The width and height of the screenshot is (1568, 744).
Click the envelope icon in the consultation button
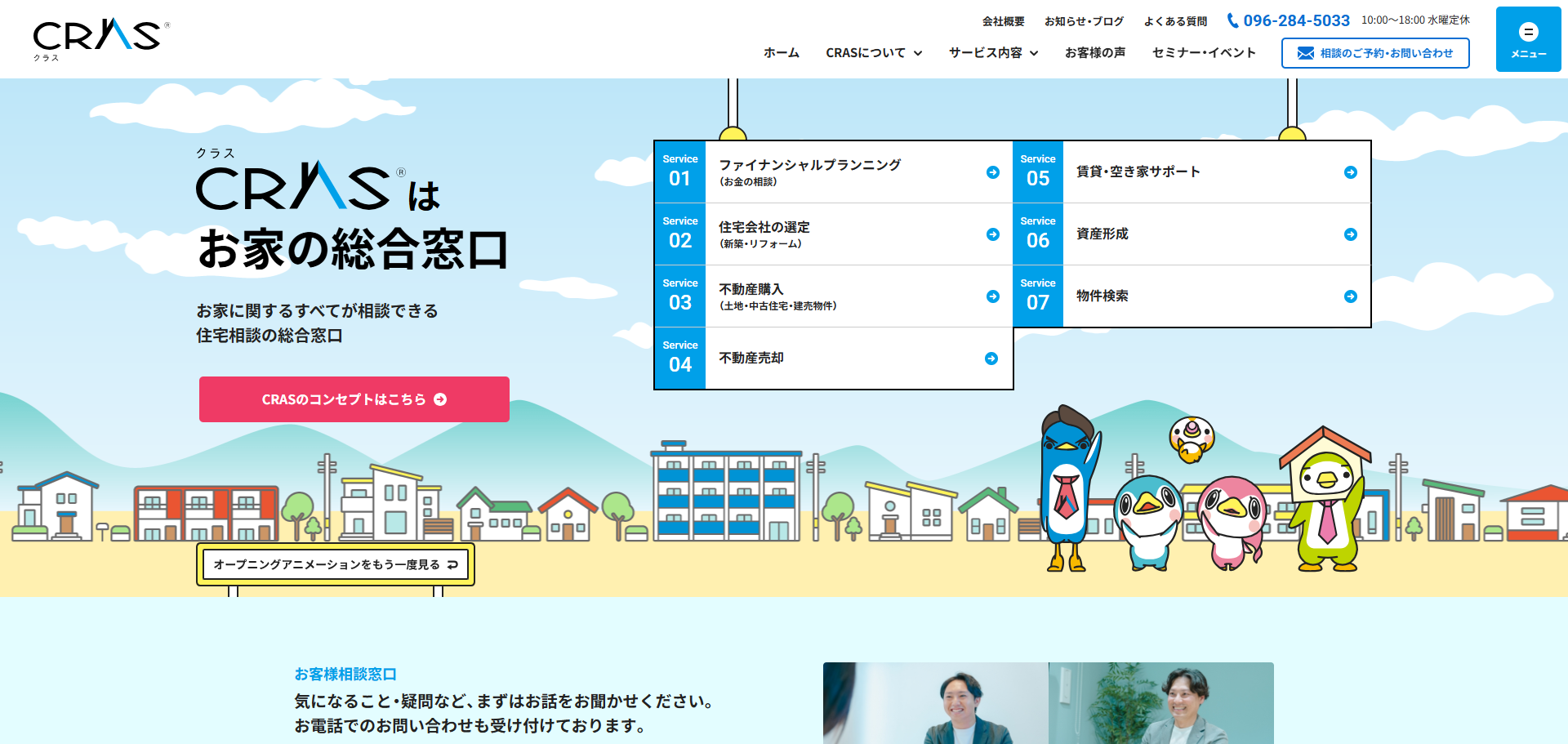(x=1306, y=53)
